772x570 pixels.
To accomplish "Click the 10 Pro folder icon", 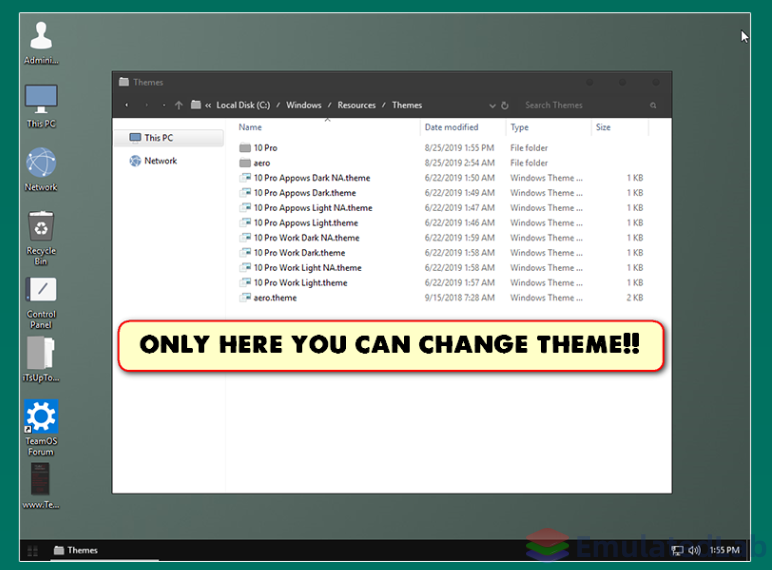I will (x=245, y=148).
